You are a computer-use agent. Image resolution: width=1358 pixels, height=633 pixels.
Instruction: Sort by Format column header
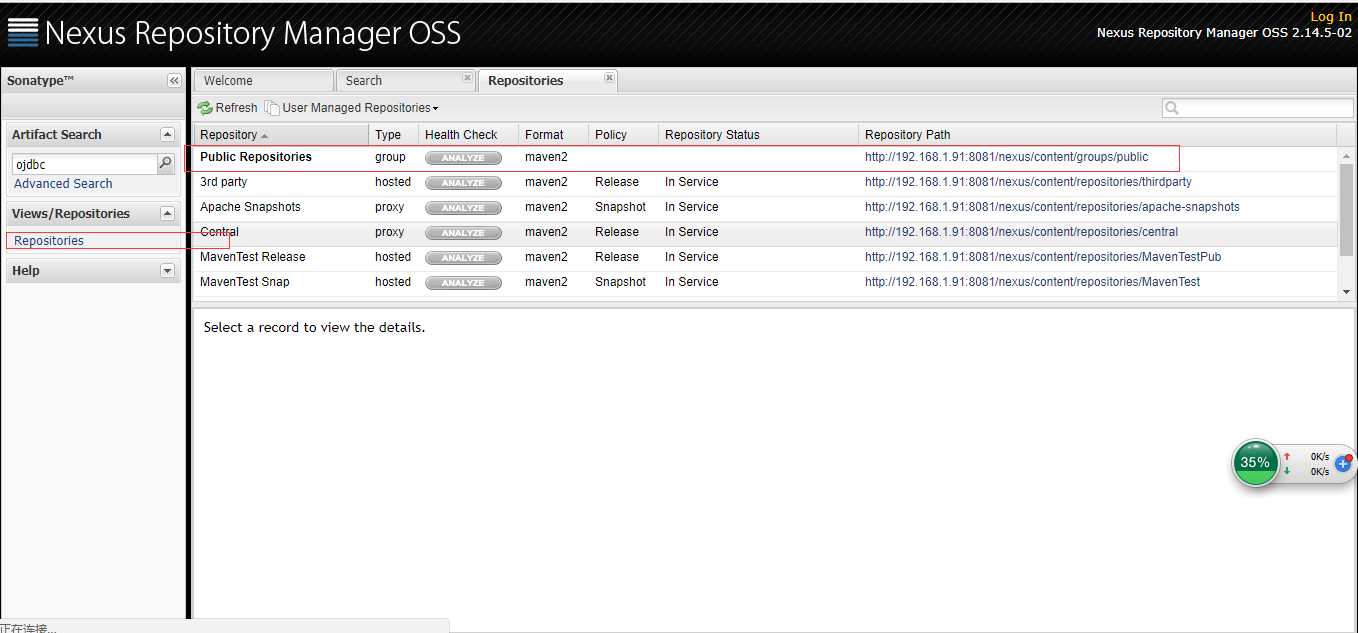(x=553, y=135)
